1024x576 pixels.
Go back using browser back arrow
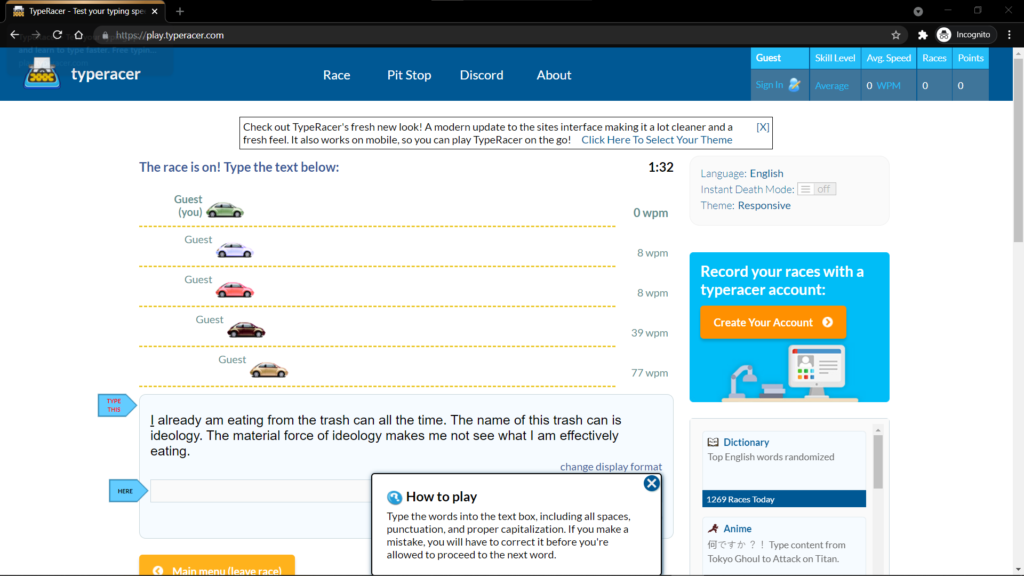click(14, 35)
